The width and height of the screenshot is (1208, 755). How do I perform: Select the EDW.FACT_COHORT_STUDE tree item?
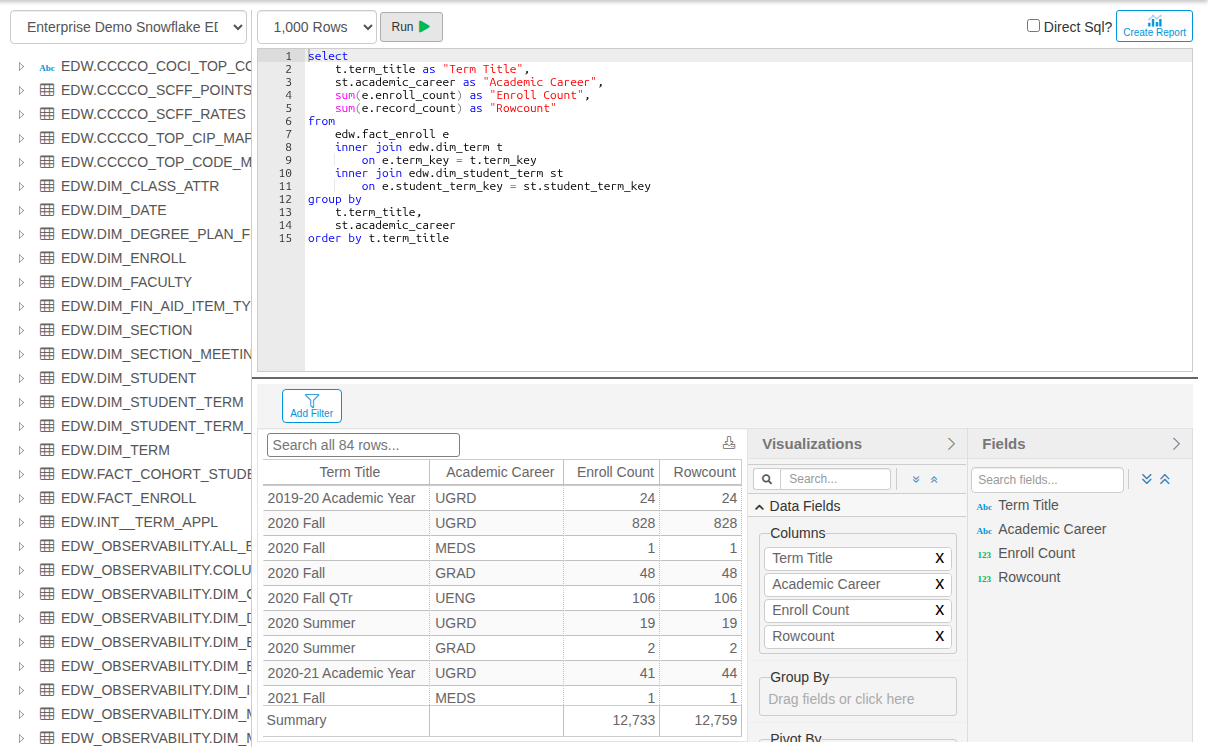[x=156, y=474]
